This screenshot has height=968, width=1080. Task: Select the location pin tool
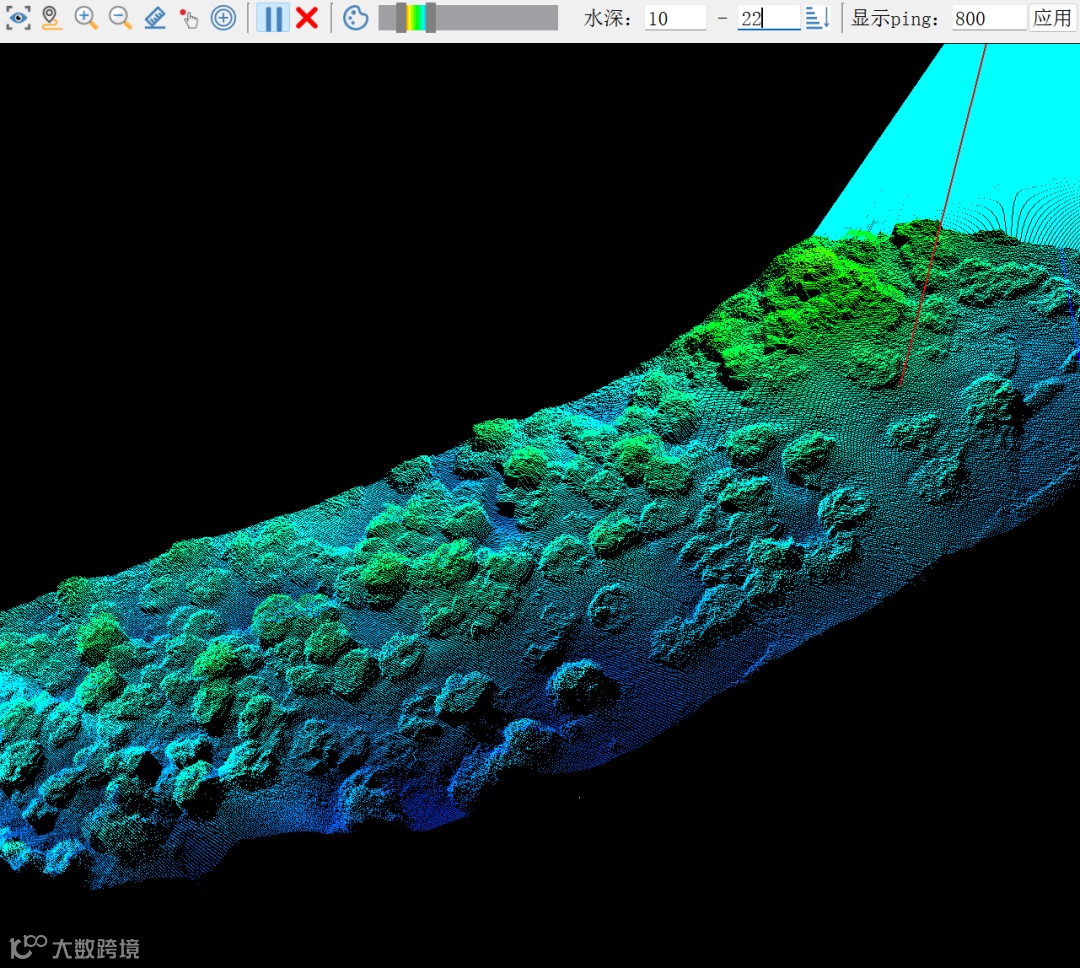tap(52, 18)
